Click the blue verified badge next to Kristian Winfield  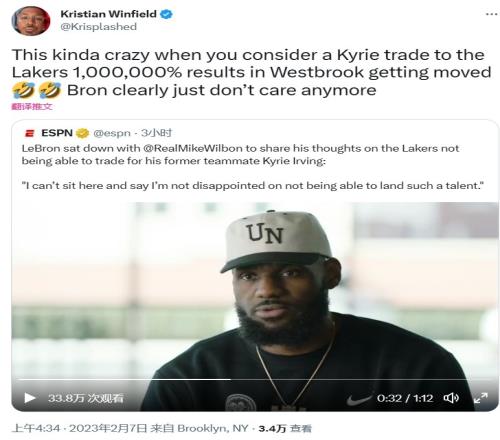[x=167, y=14]
